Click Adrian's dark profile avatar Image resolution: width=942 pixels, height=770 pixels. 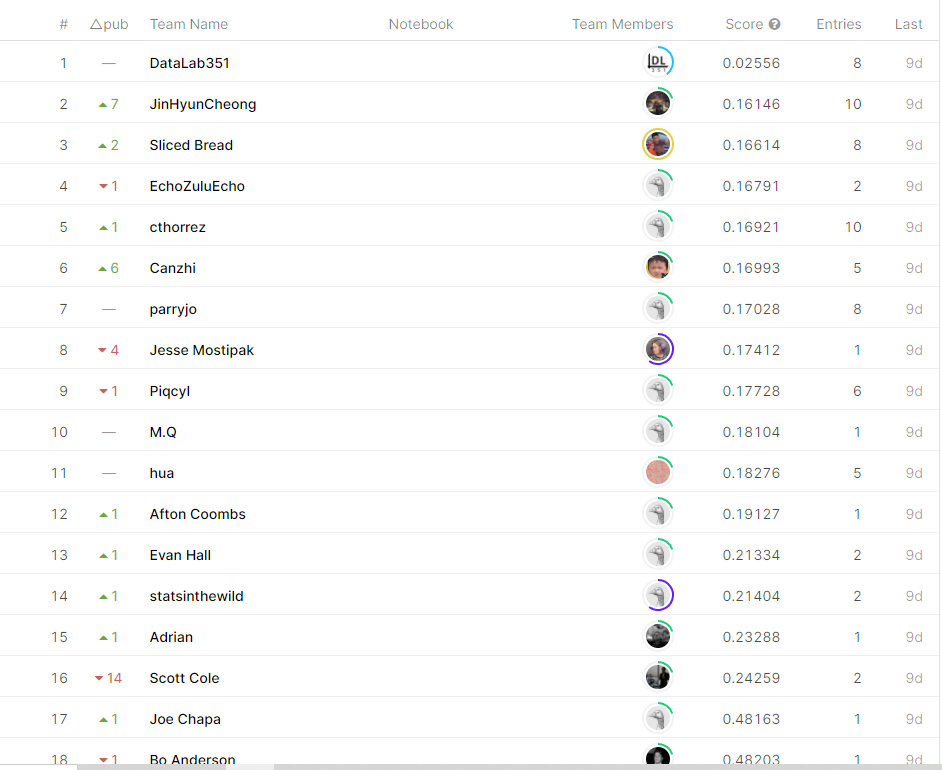point(657,637)
